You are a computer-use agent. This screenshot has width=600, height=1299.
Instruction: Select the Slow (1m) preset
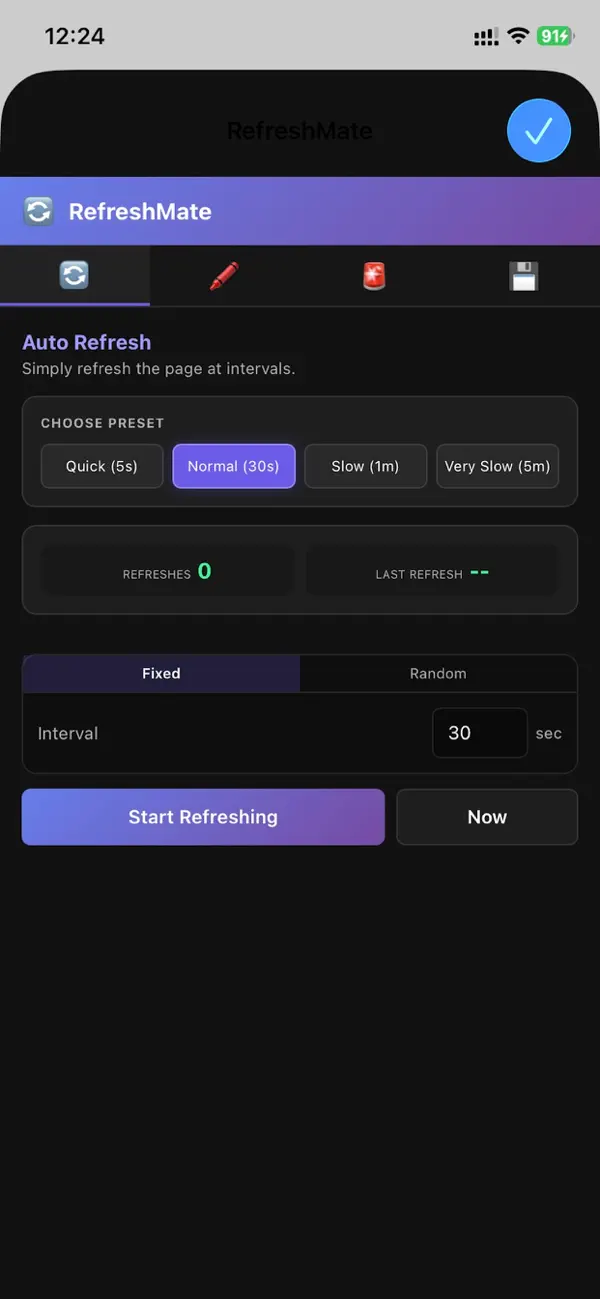click(365, 466)
